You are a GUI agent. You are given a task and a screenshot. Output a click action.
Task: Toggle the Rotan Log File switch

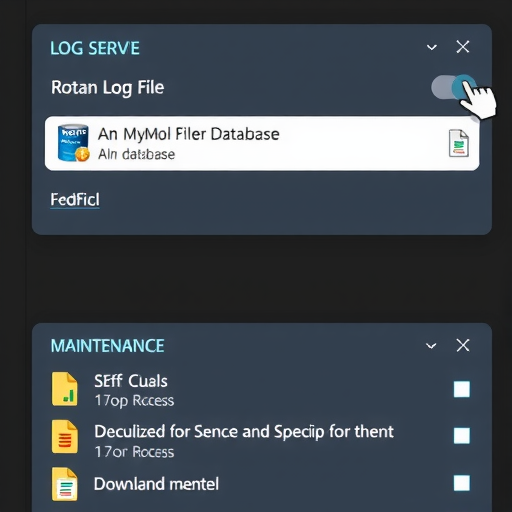point(453,87)
